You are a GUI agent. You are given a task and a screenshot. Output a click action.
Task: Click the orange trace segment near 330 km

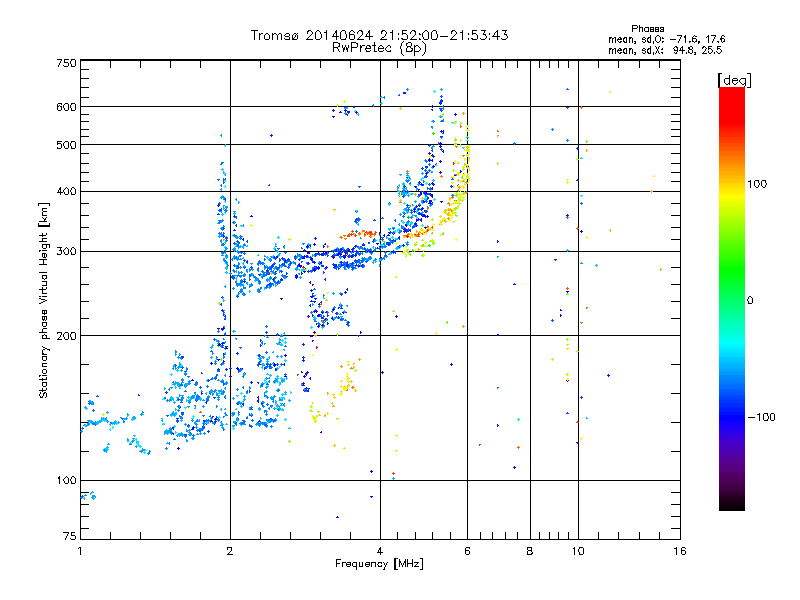[x=358, y=235]
